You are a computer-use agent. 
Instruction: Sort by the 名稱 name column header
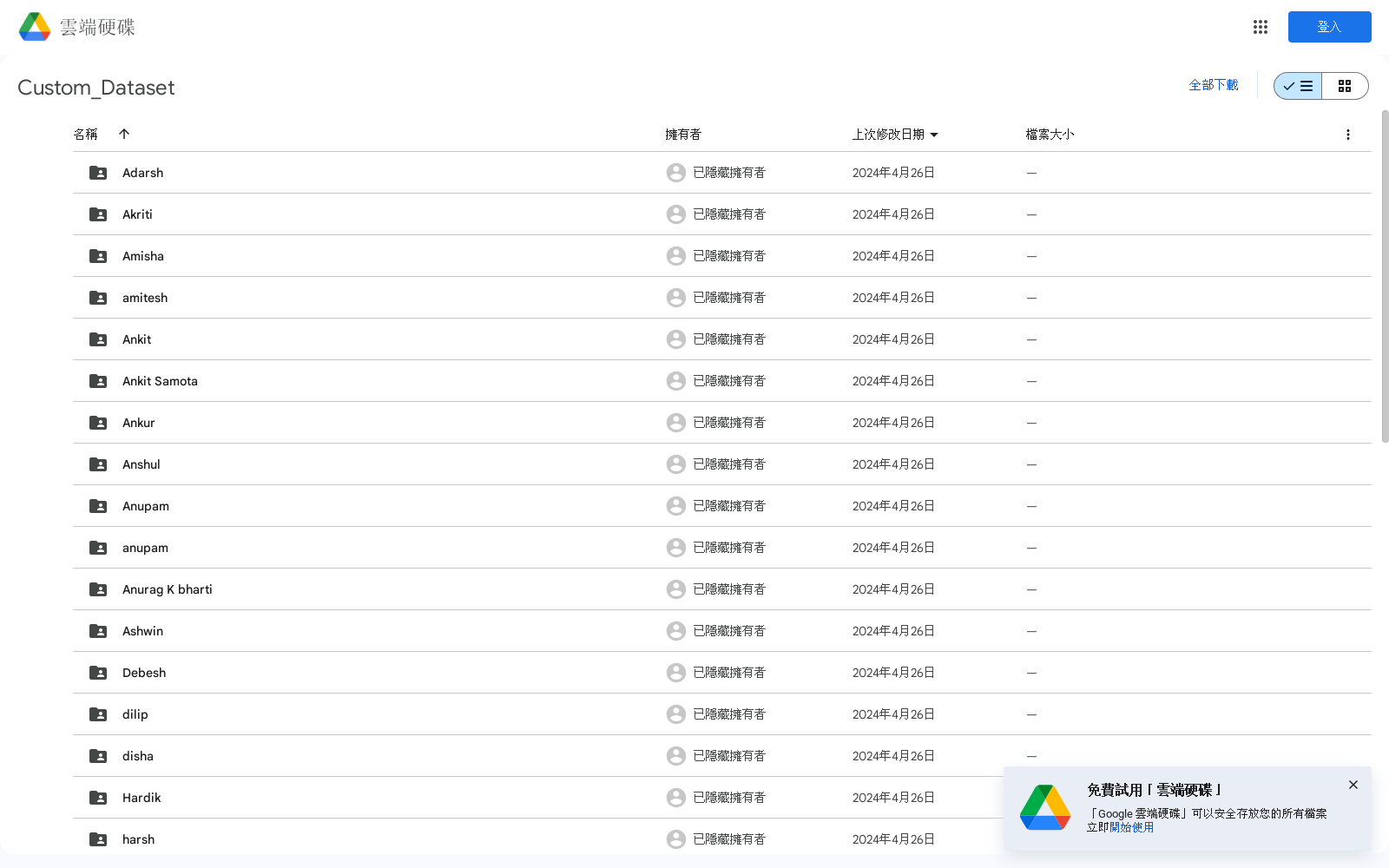(86, 134)
